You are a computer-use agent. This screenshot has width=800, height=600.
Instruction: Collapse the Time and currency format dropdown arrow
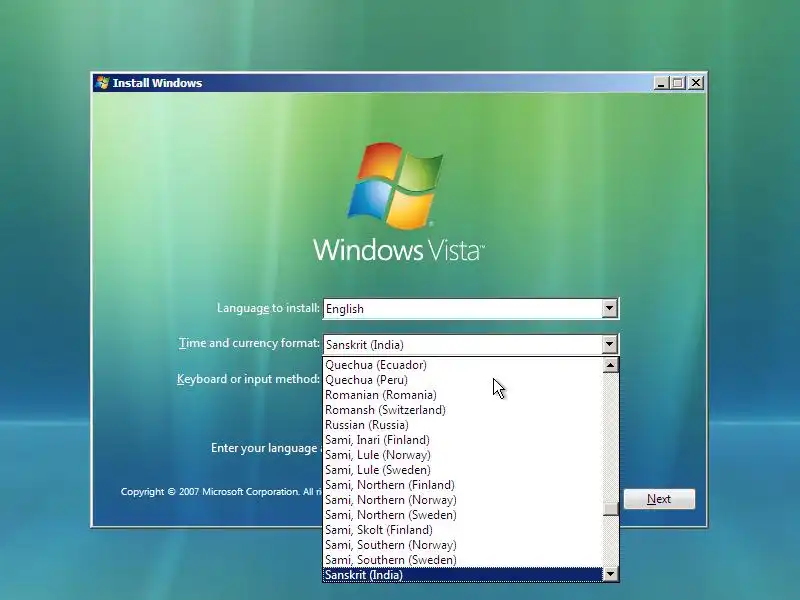609,344
